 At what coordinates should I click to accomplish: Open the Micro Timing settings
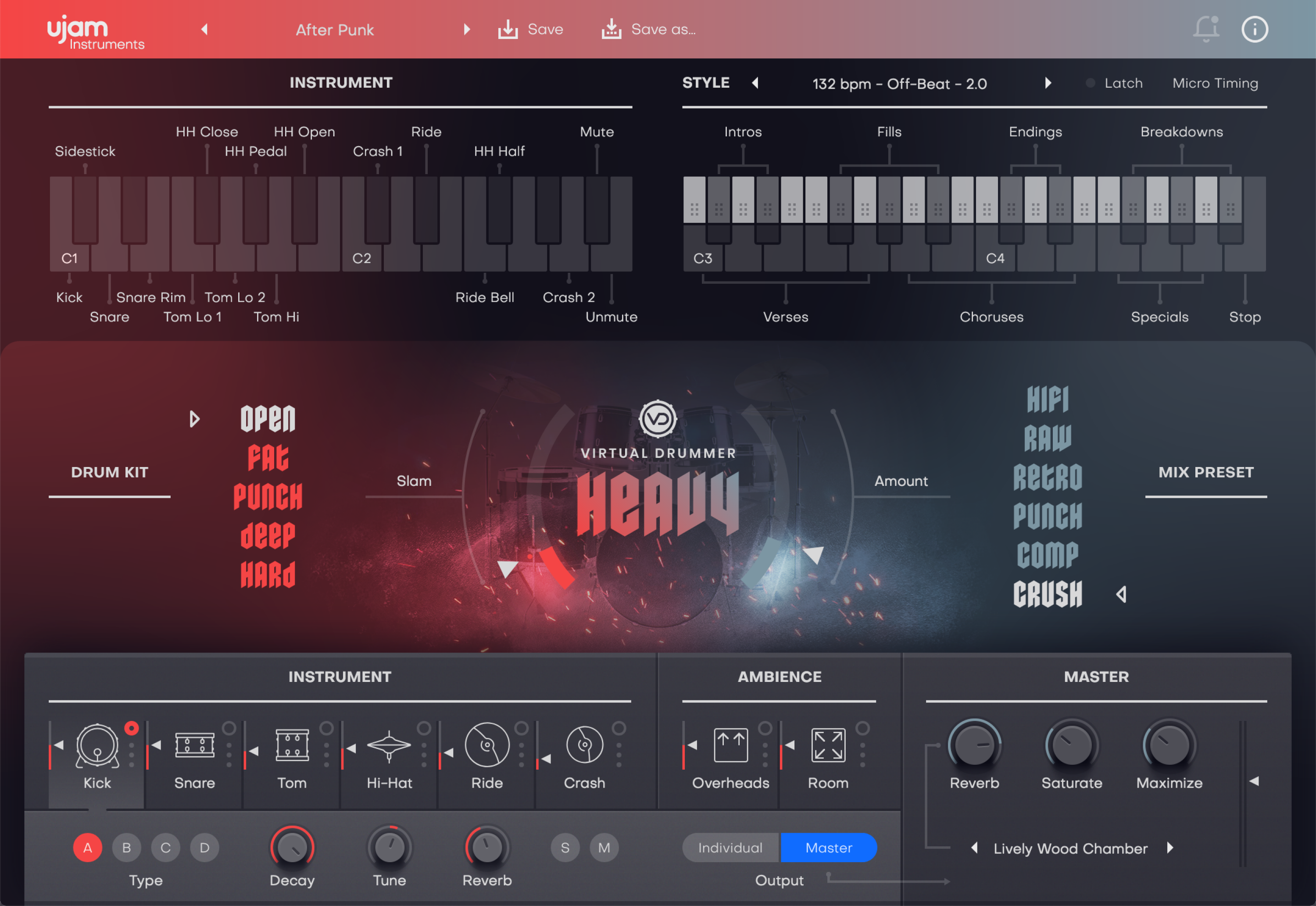(x=1214, y=83)
